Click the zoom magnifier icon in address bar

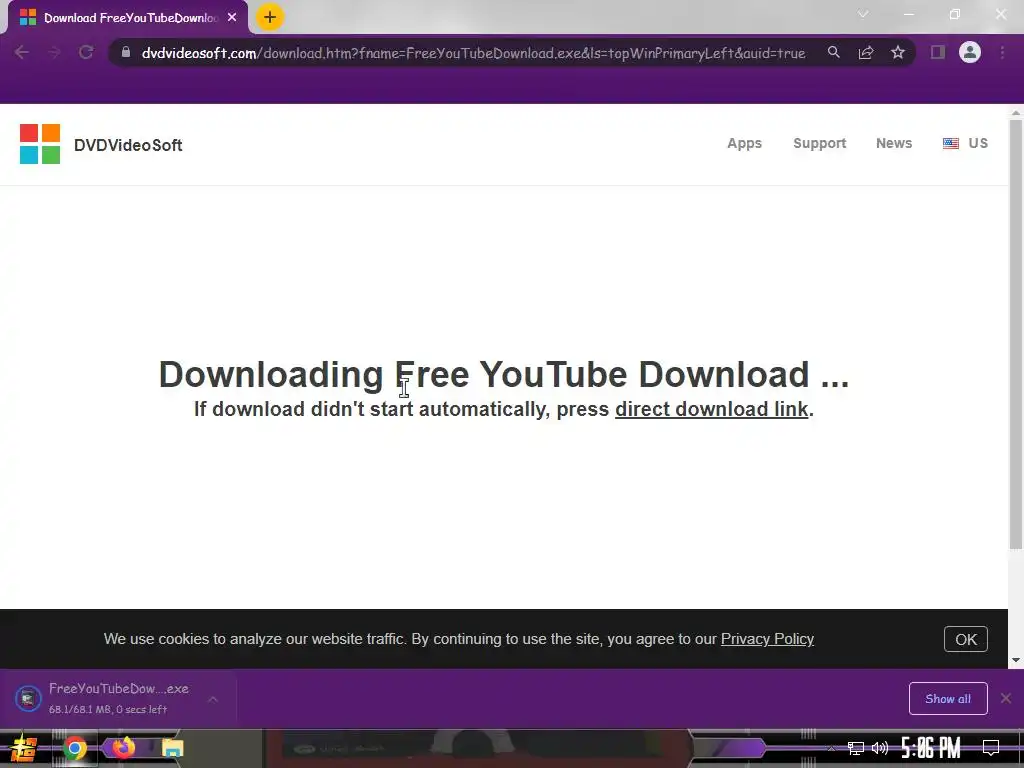[834, 52]
